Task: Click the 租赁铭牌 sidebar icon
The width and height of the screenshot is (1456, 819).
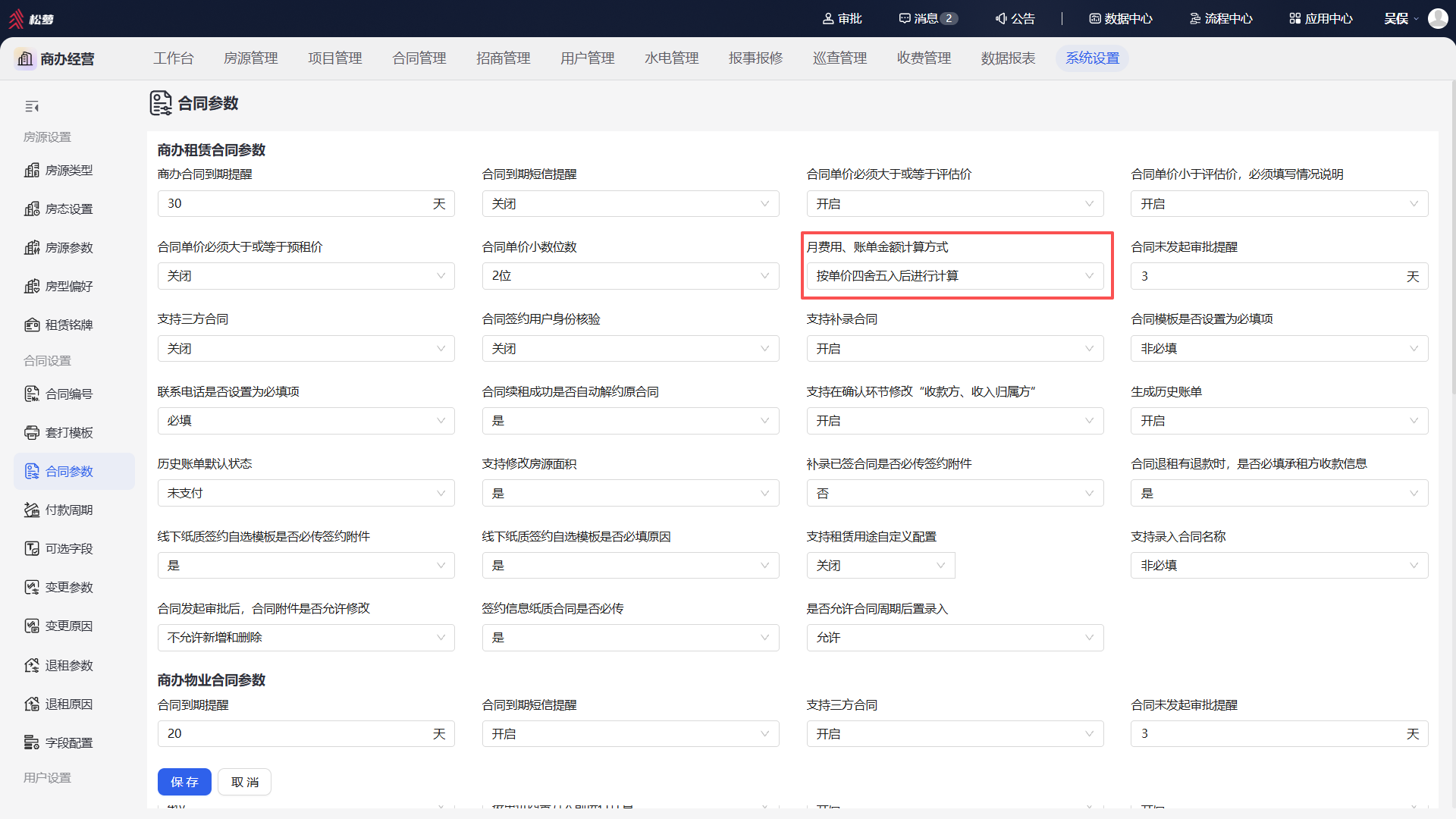Action: 32,325
